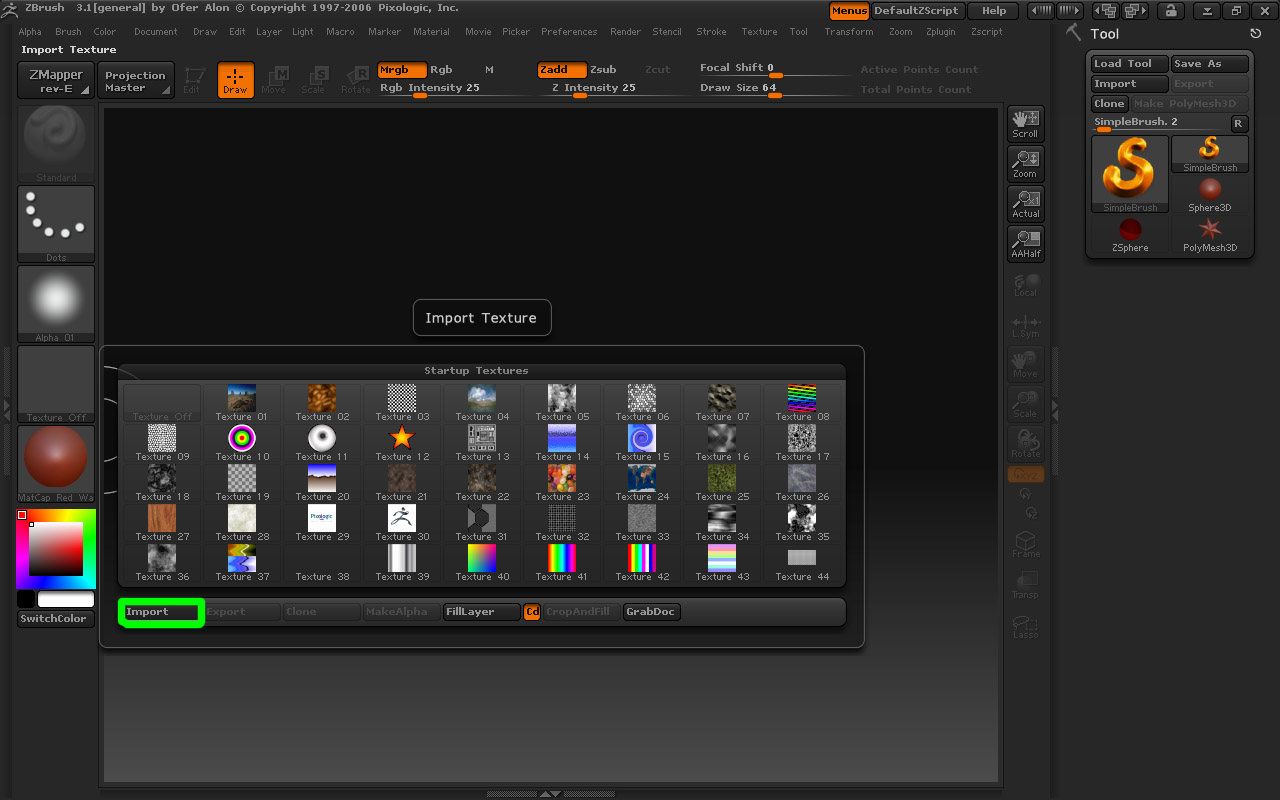Toggle Mrgb material and color mode
Screen dimensions: 1280x800
click(402, 70)
